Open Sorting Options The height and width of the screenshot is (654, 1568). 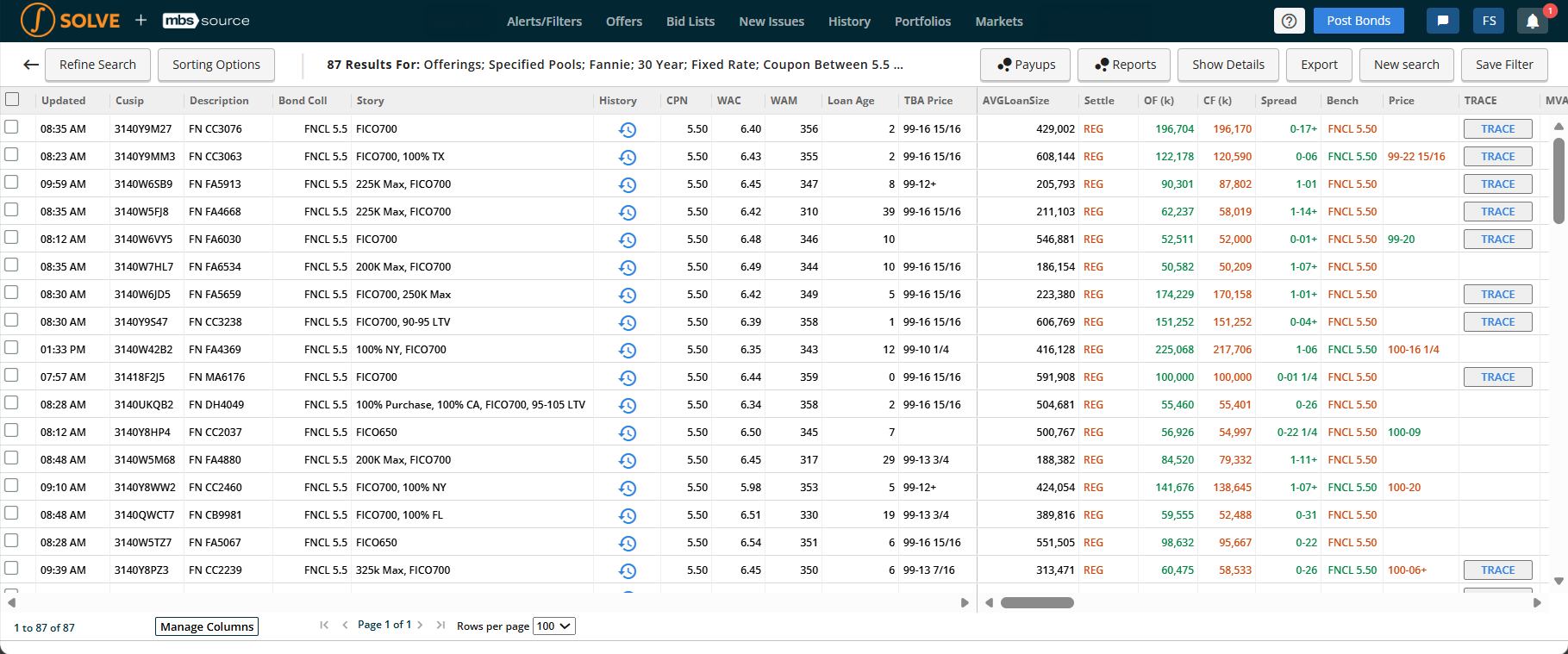click(x=216, y=65)
